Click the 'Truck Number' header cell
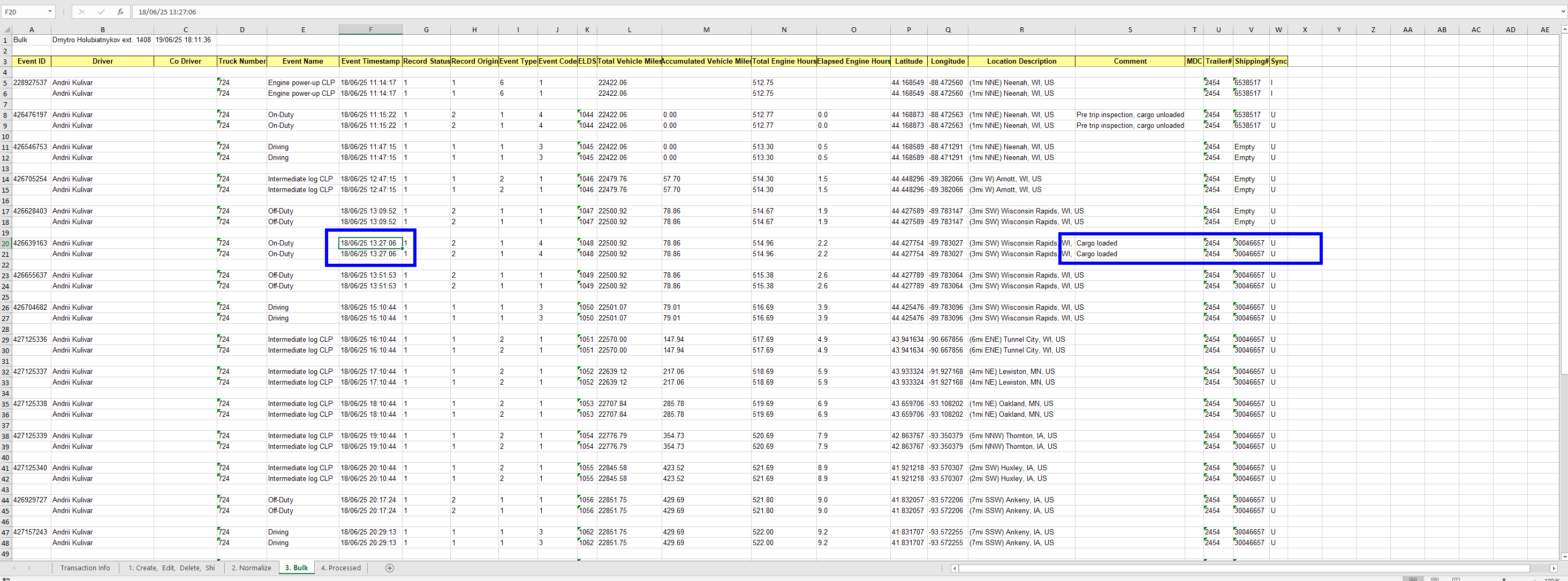This screenshot has height=581, width=1568. click(241, 62)
